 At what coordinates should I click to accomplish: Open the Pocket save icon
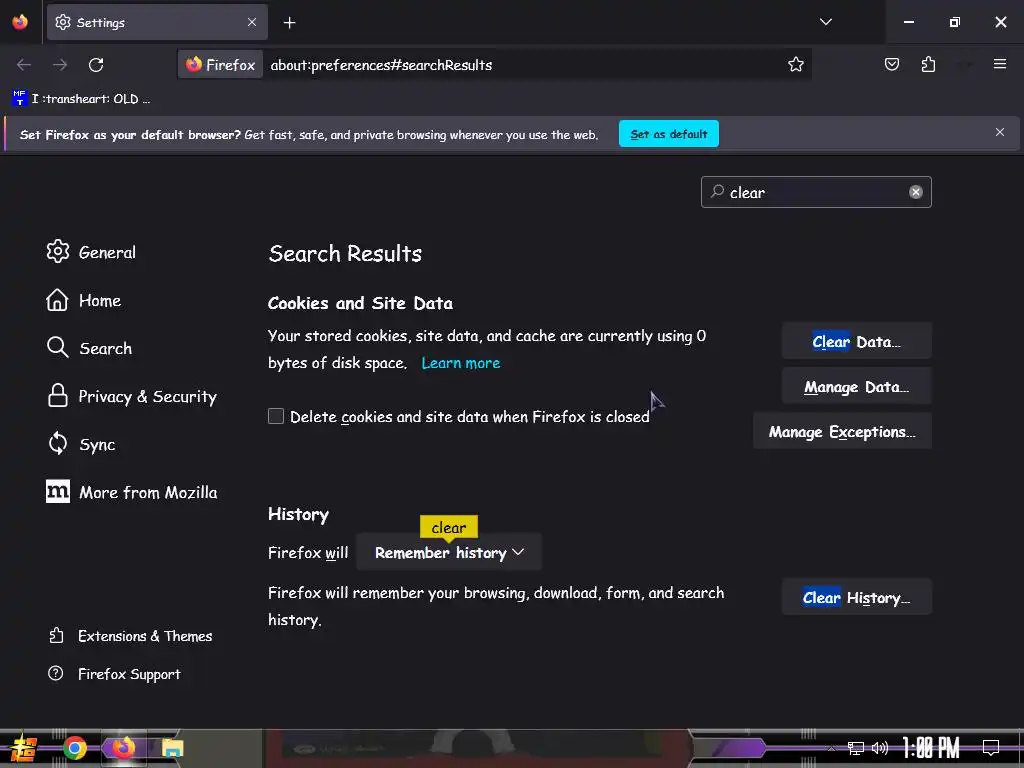tap(891, 64)
